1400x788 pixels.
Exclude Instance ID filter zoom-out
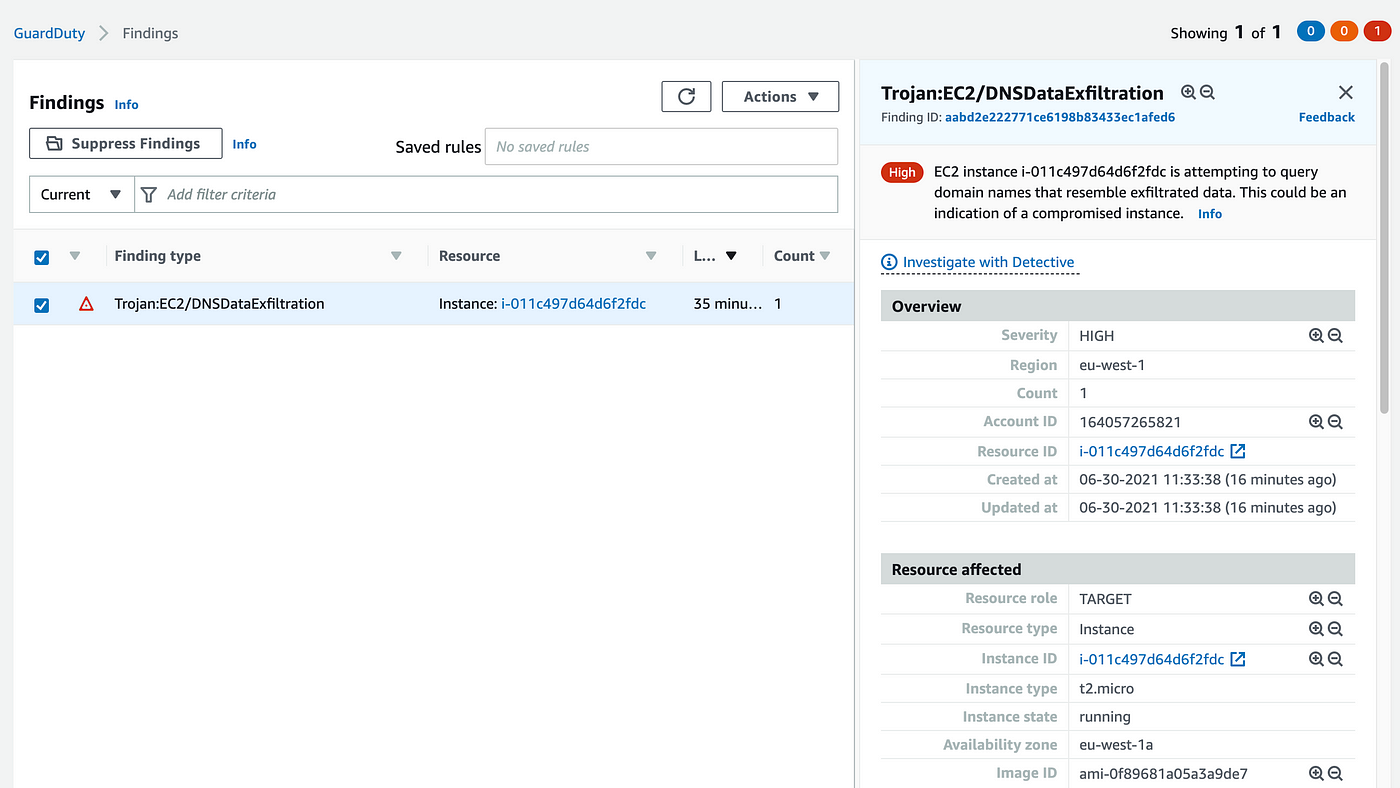point(1335,659)
